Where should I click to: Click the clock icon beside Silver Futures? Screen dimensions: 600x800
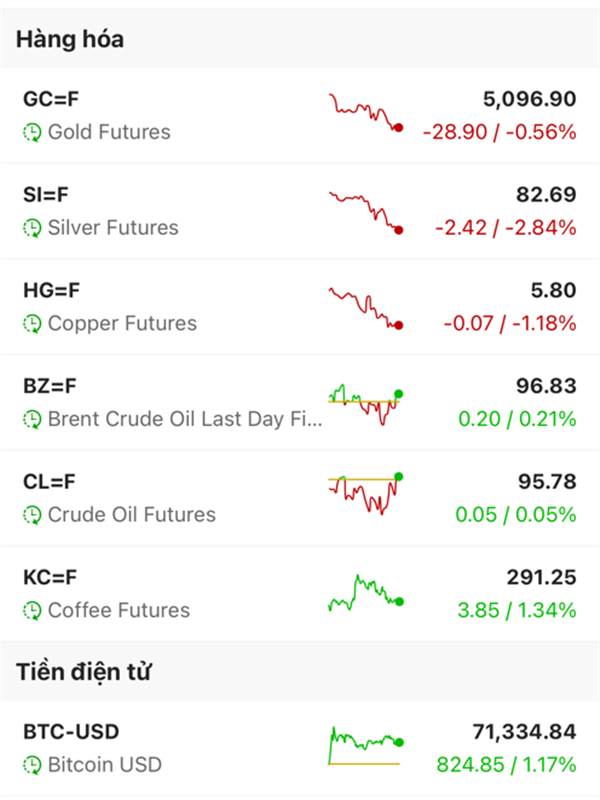click(32, 228)
